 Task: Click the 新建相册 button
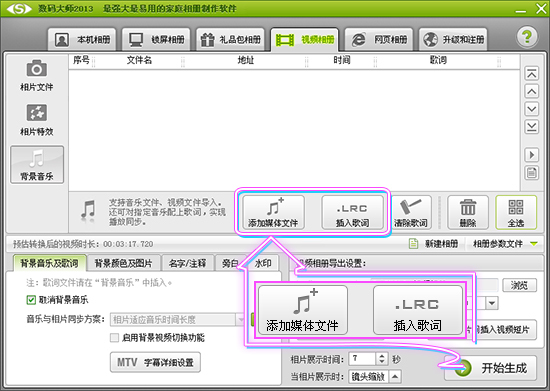click(434, 243)
